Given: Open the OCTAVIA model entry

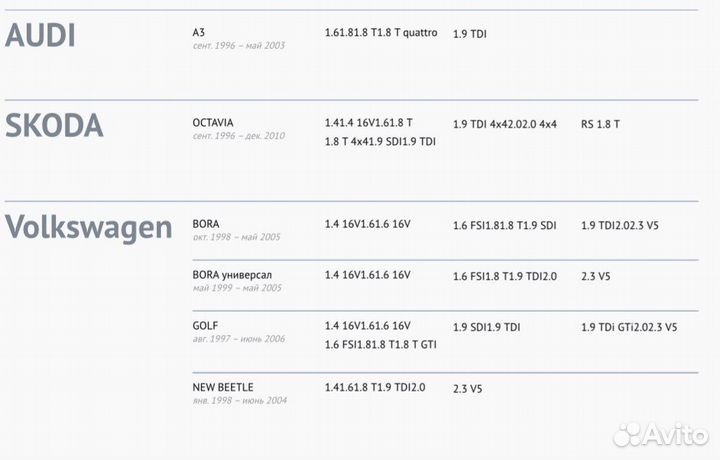Looking at the screenshot, I should click(212, 122).
